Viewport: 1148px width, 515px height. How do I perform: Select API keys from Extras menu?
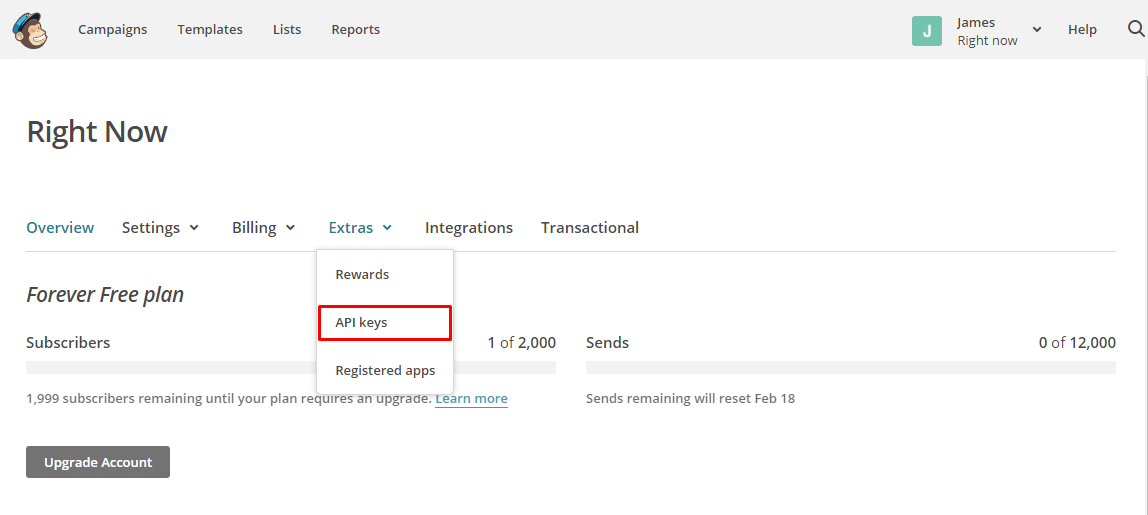tap(385, 323)
